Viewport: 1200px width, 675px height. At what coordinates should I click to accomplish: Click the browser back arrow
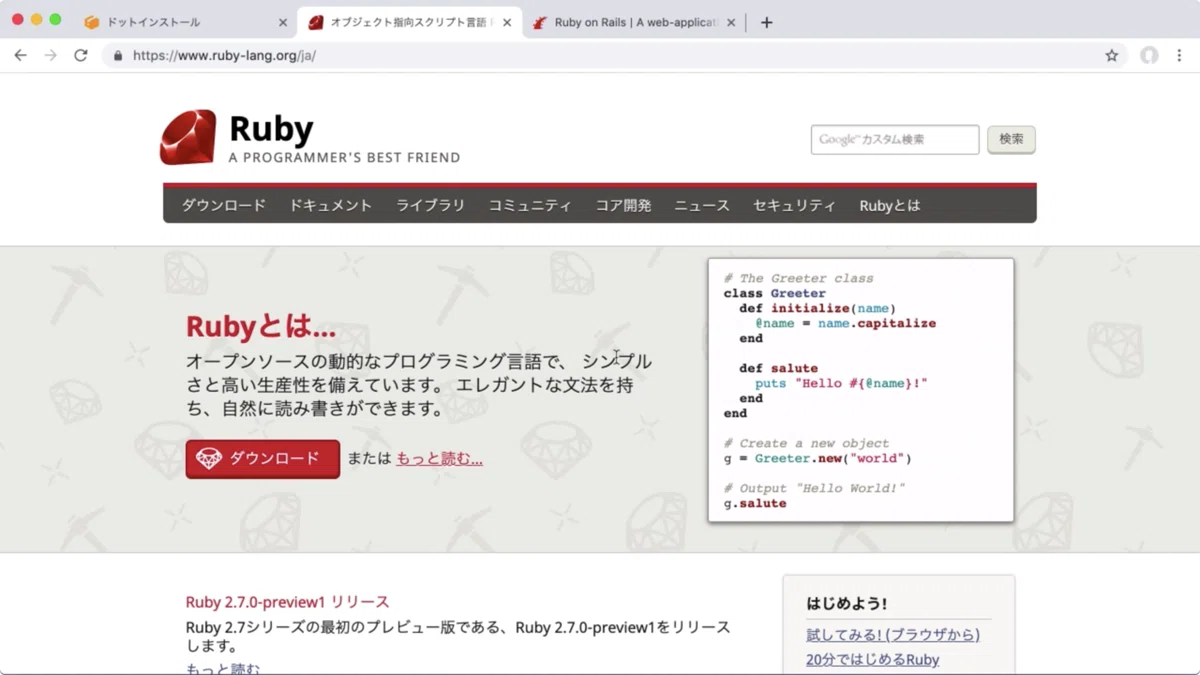point(20,56)
